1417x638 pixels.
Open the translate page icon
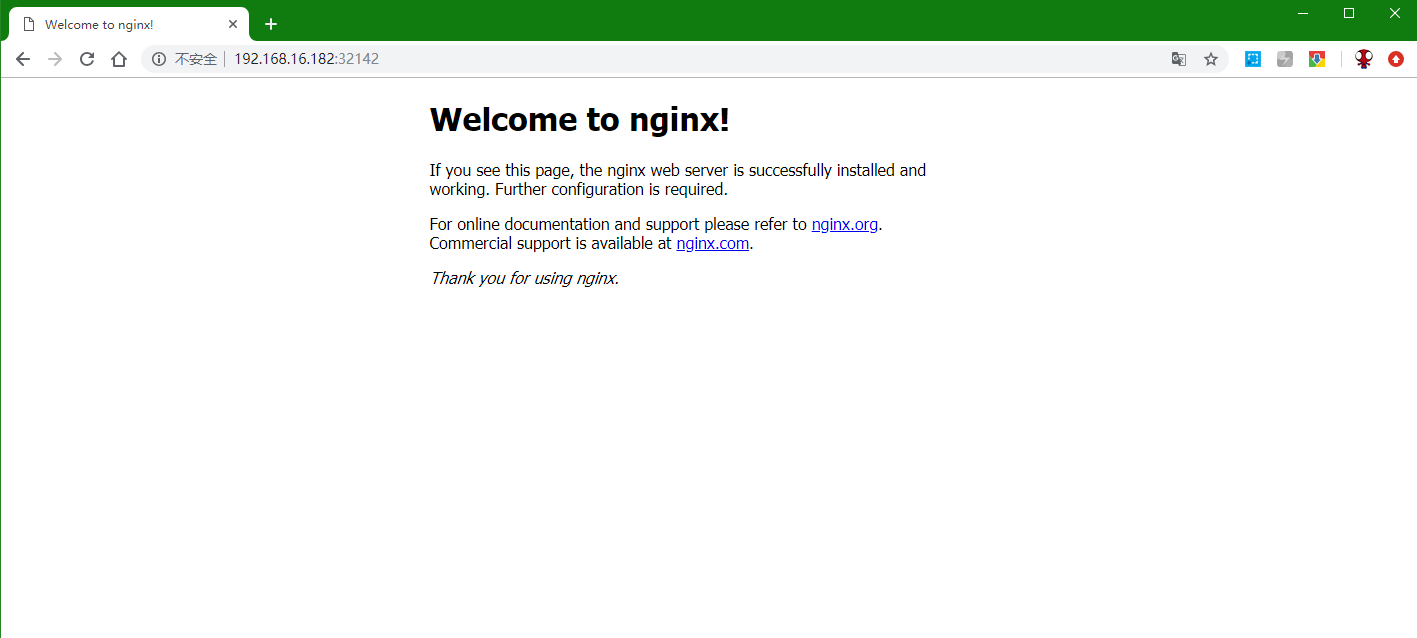click(1179, 59)
